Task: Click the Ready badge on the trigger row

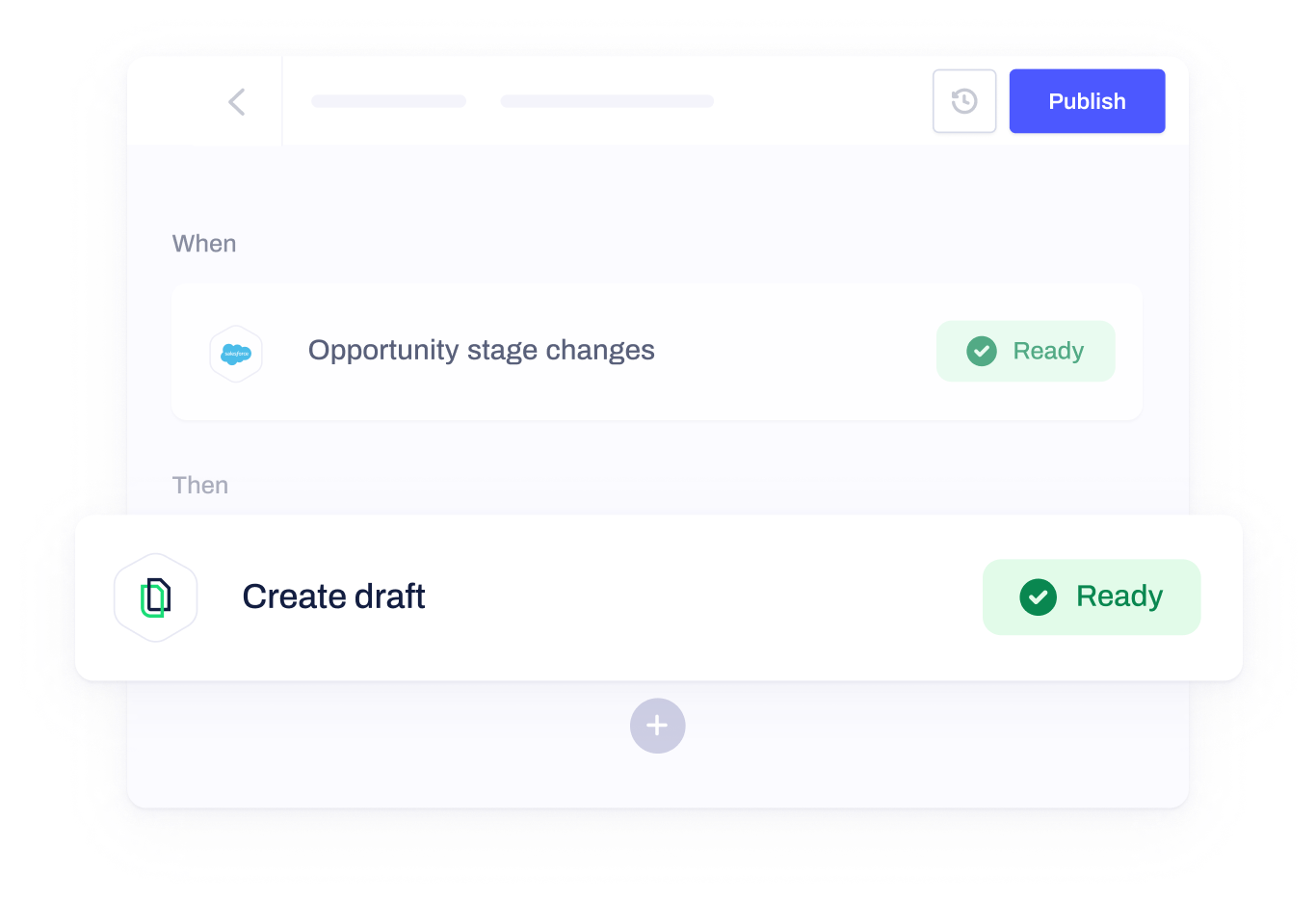Action: [1025, 351]
